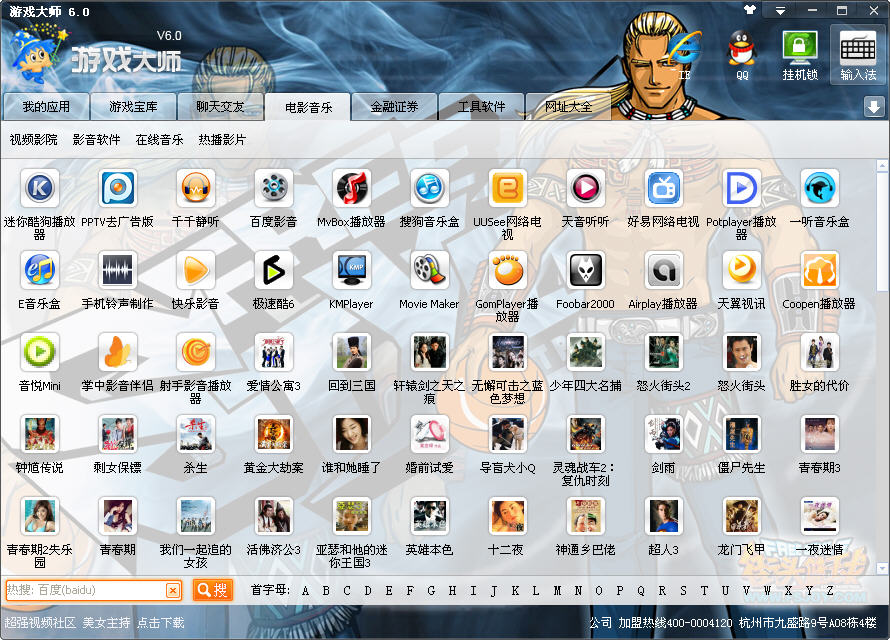Image resolution: width=890 pixels, height=640 pixels.
Task: Open the 回到三国 video thumbnail
Action: (351, 352)
